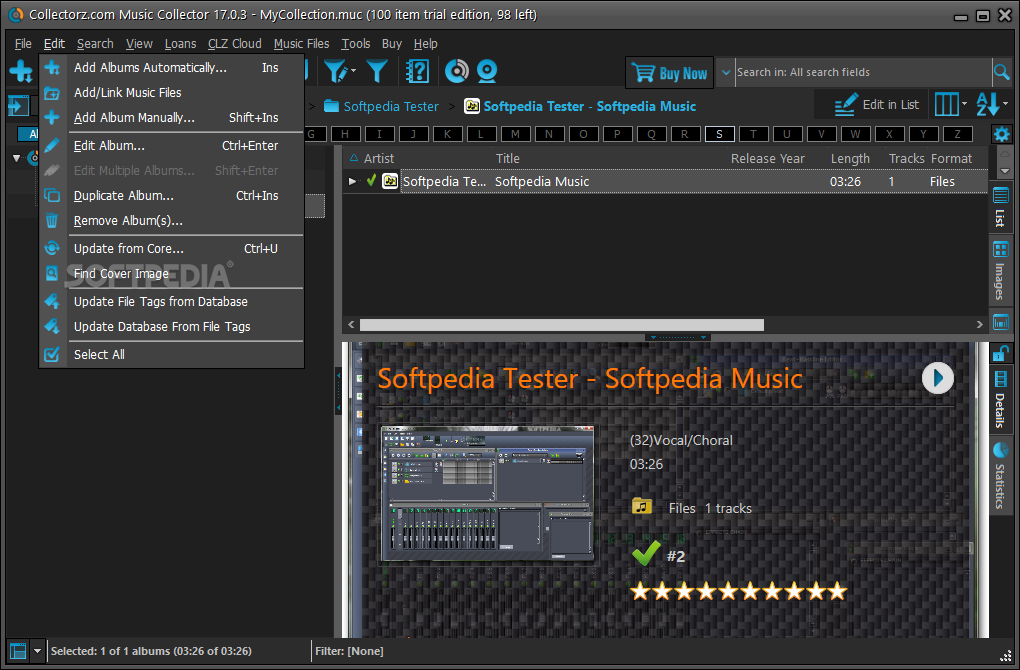Choose Duplicate Album menu entry

pyautogui.click(x=172, y=196)
